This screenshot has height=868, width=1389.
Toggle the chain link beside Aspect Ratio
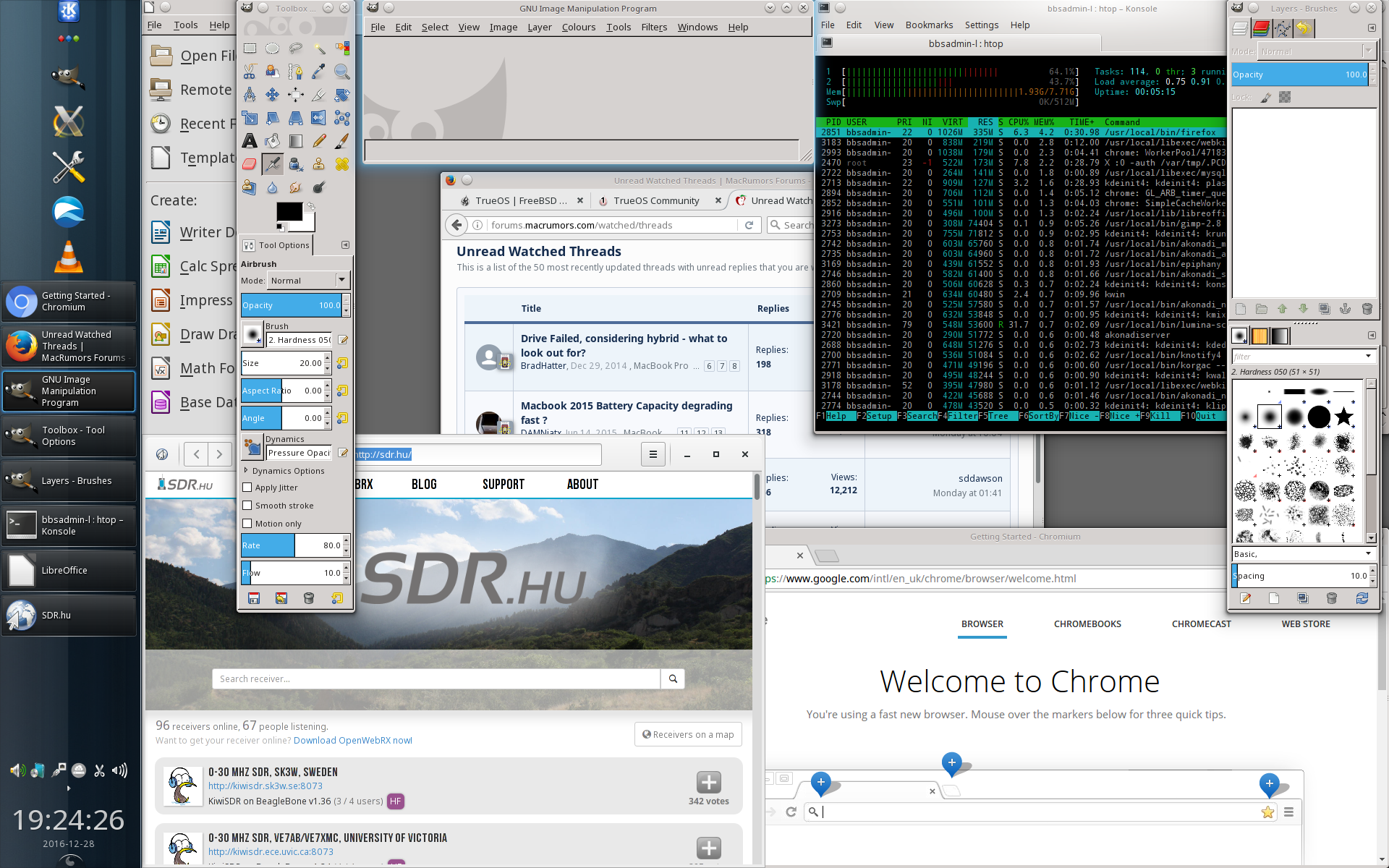[342, 391]
